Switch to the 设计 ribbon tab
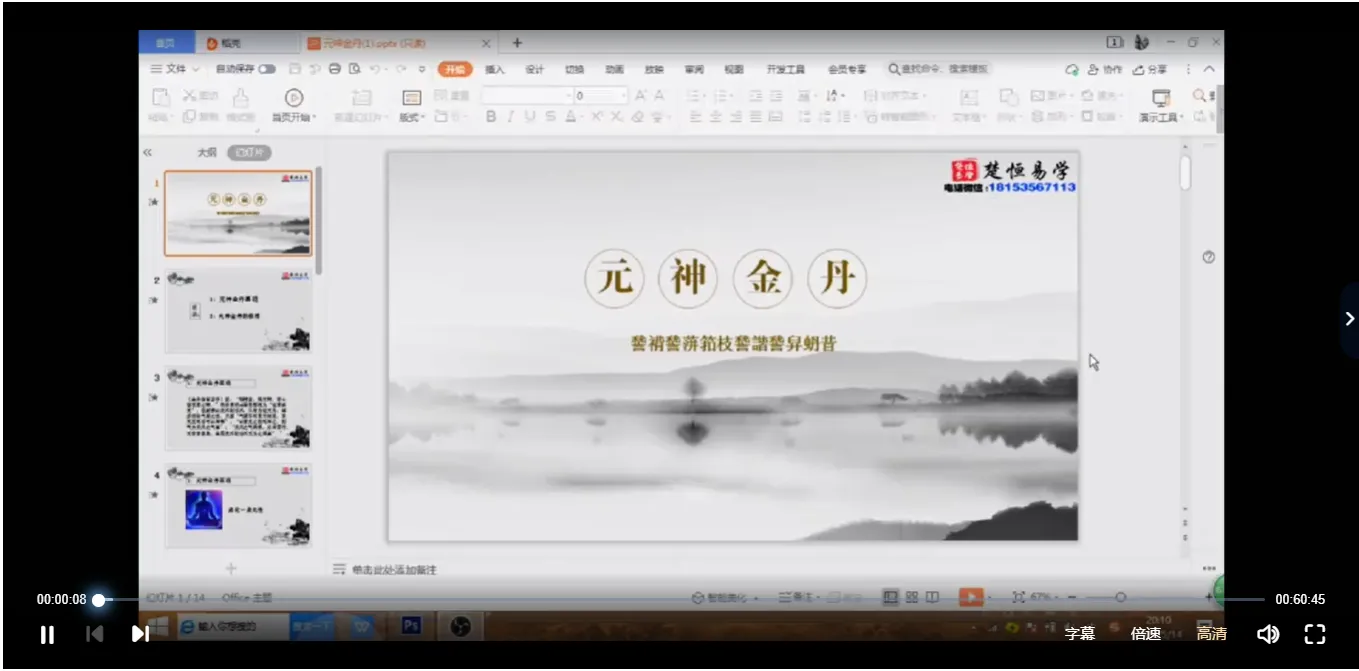Screen dimensions: 1359x671 (x=535, y=69)
